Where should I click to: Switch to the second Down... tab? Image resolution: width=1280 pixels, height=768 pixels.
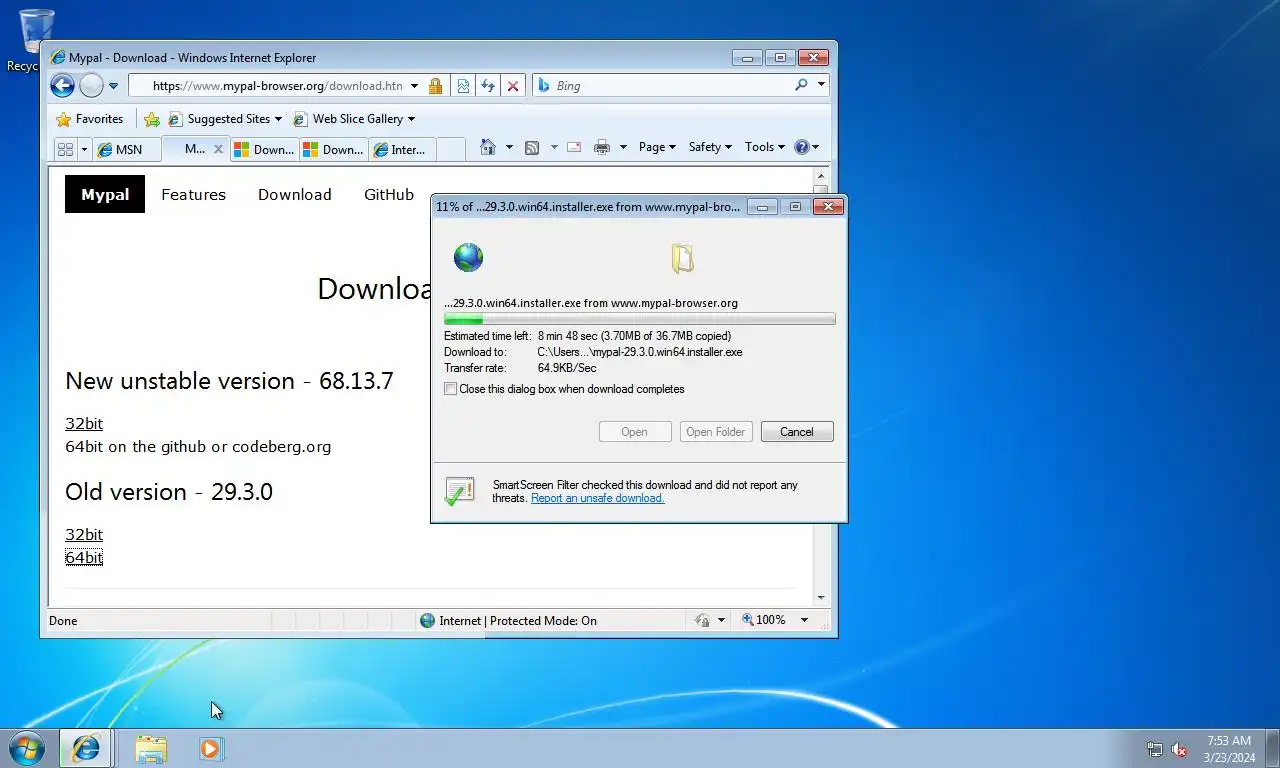click(x=333, y=149)
